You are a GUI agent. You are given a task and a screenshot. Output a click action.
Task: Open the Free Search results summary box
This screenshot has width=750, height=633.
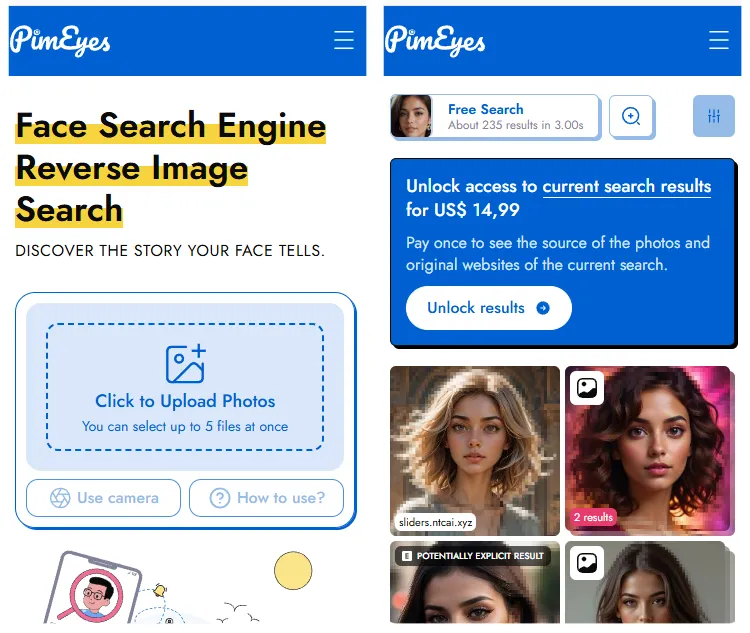(495, 117)
